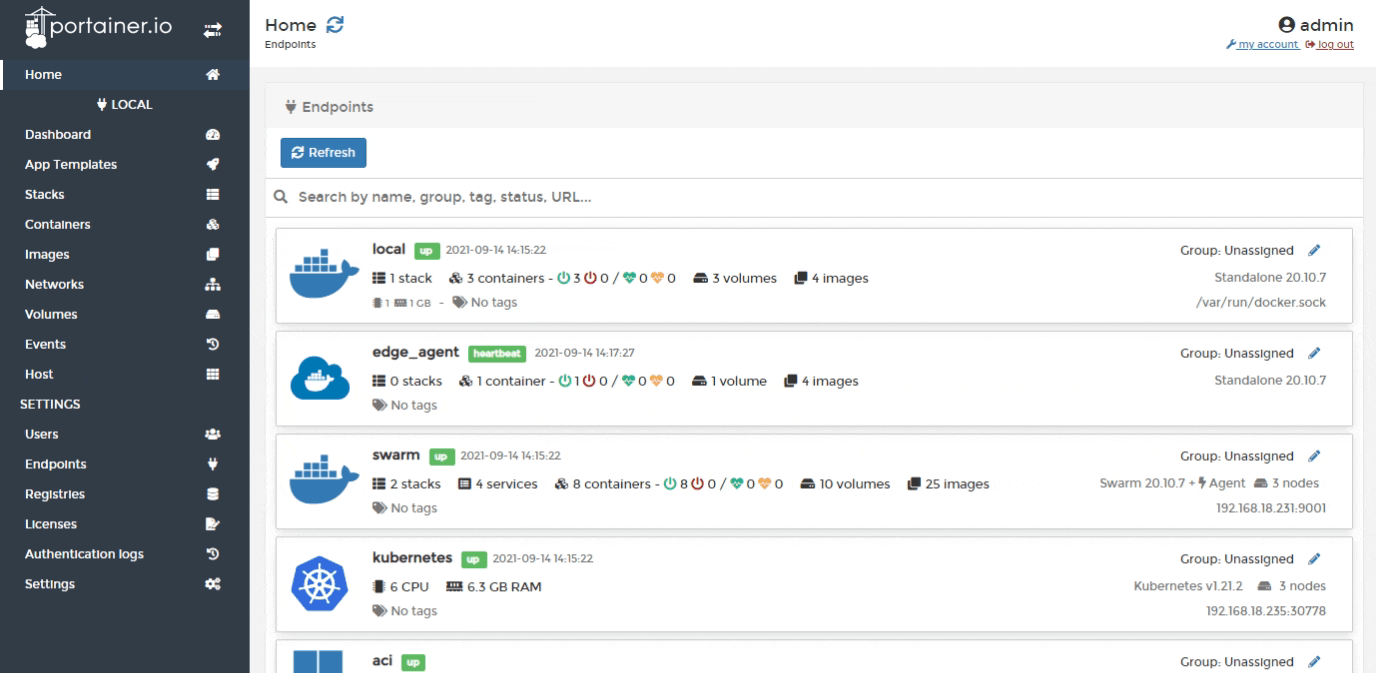Click the Networks sitemap icon
This screenshot has height=673, width=1376.
click(x=212, y=284)
